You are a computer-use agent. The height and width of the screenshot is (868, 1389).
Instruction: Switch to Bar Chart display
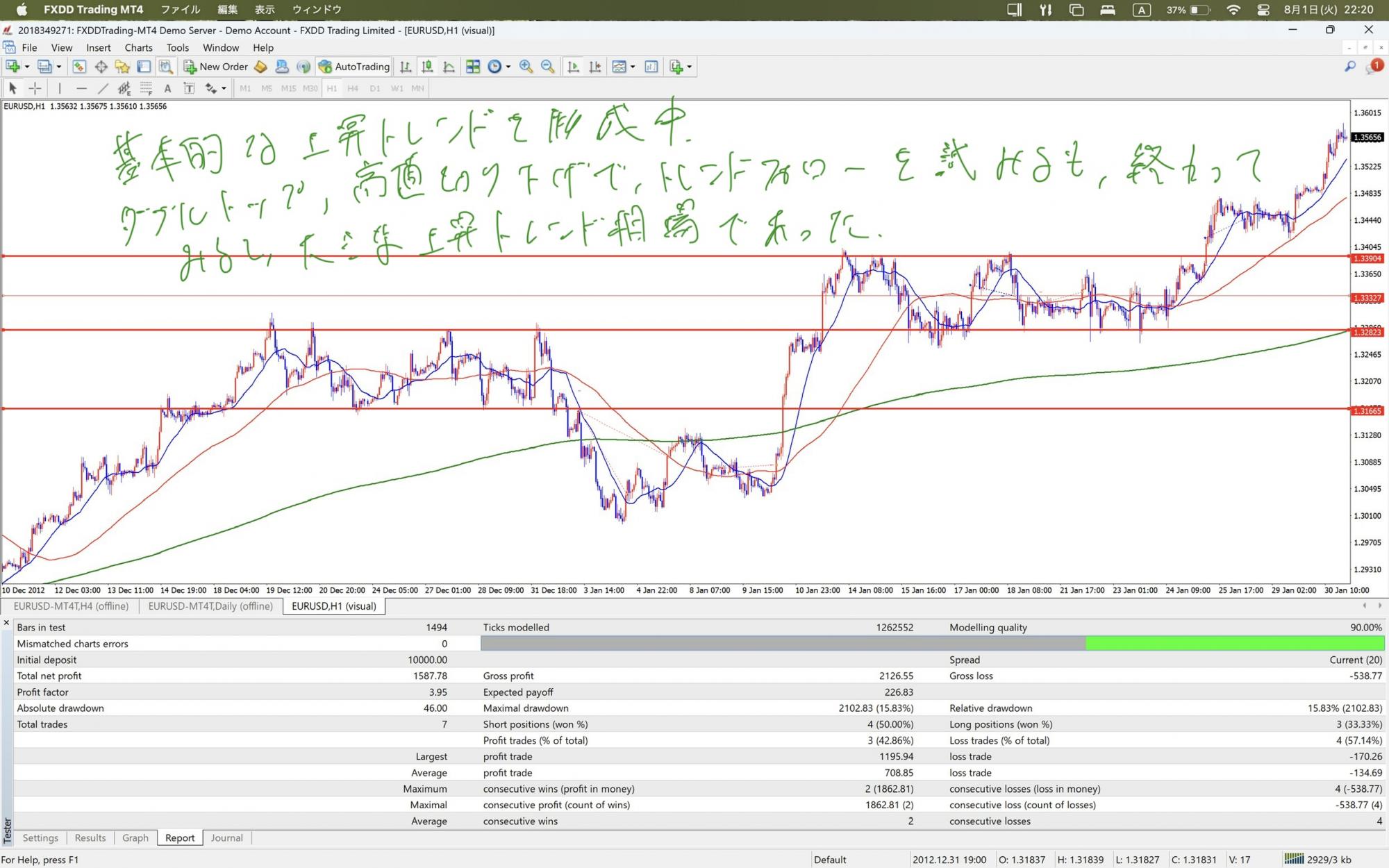[406, 67]
